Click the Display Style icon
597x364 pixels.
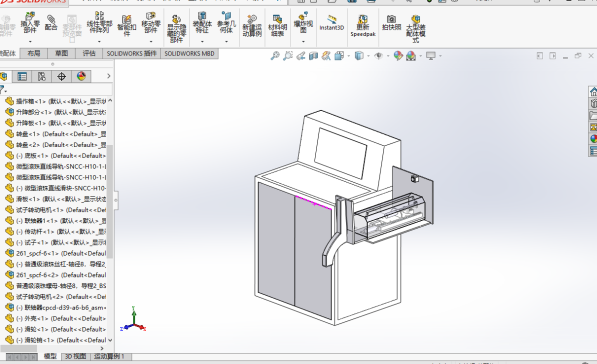pyautogui.click(x=359, y=56)
